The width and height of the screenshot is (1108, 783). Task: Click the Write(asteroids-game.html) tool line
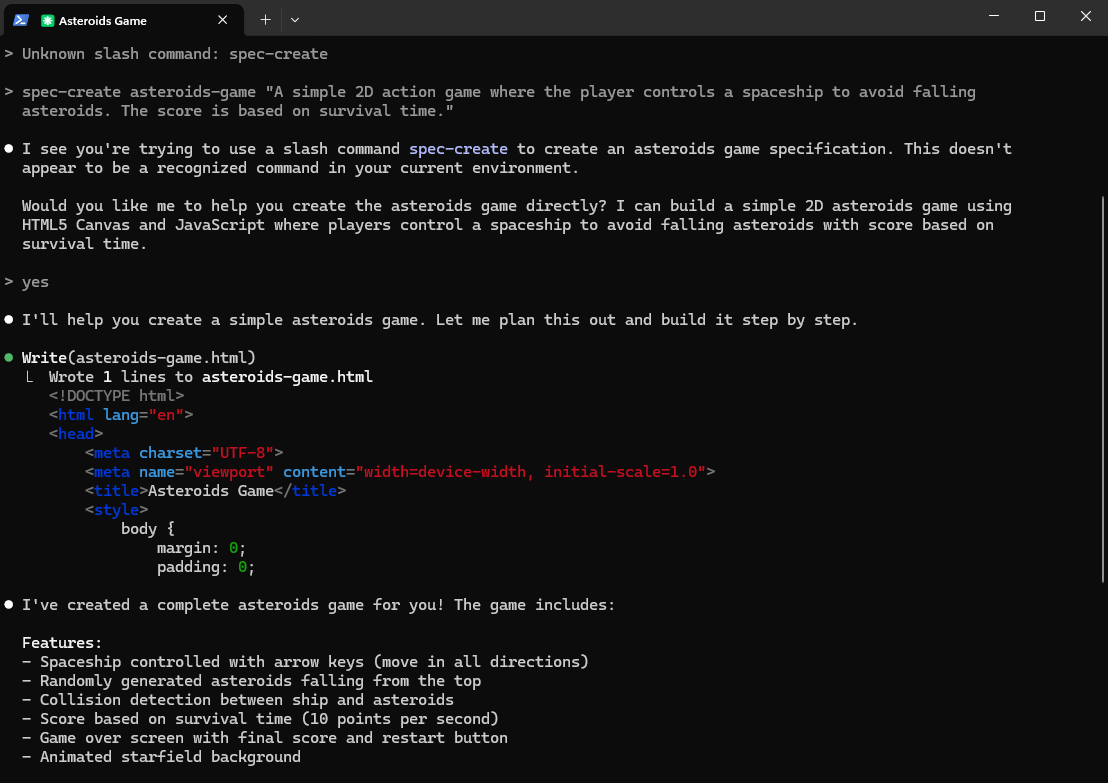pyautogui.click(x=138, y=358)
